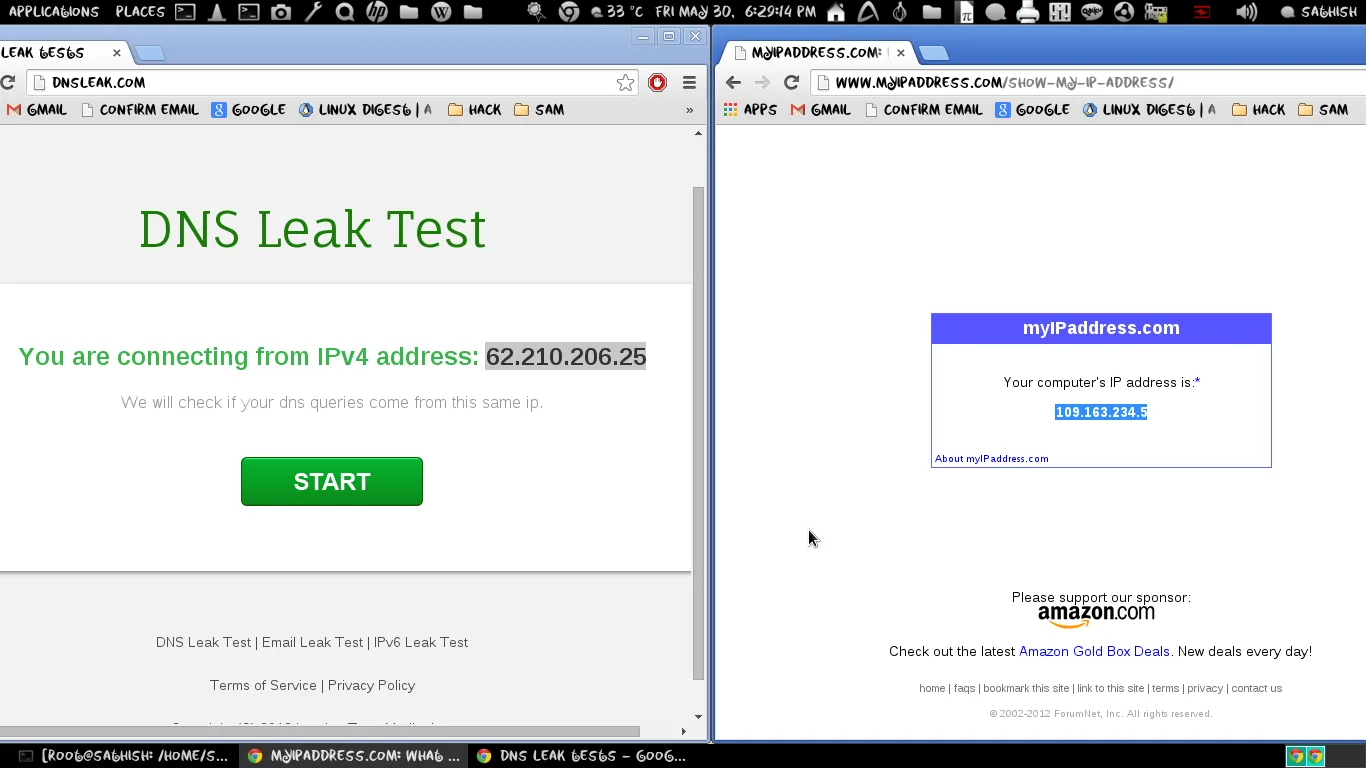This screenshot has height=768, width=1366.
Task: Click the magnifier search launcher in panel
Action: (x=345, y=12)
